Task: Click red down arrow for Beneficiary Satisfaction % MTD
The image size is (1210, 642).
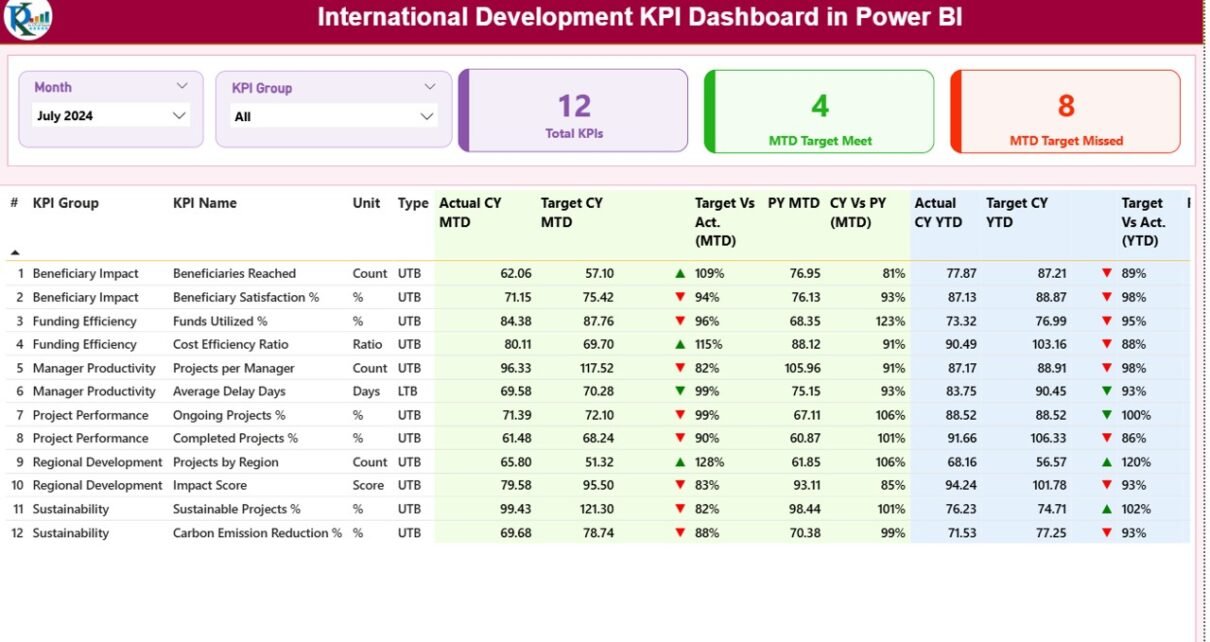Action: pyautogui.click(x=680, y=297)
